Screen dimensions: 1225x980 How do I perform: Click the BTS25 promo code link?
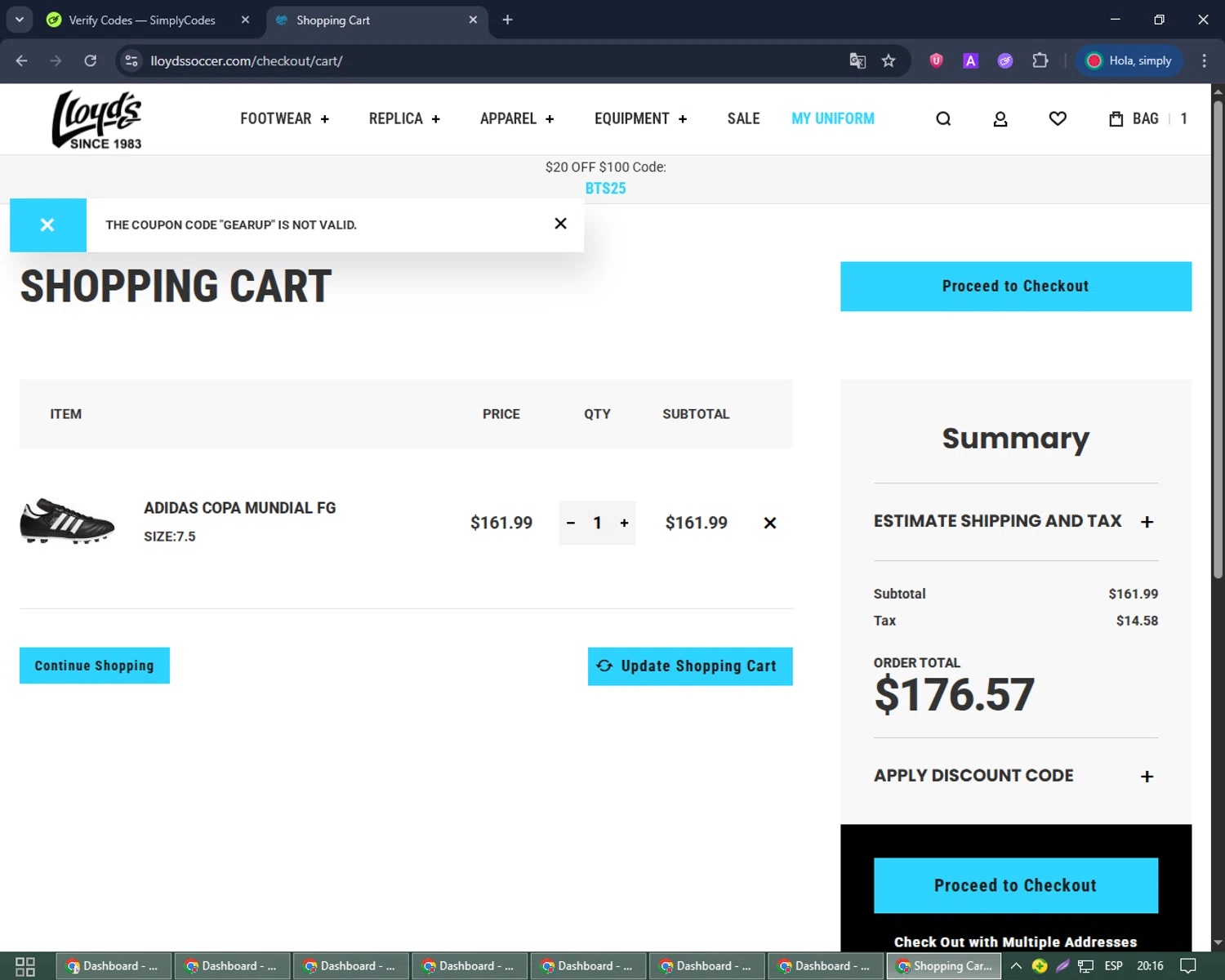(x=605, y=189)
